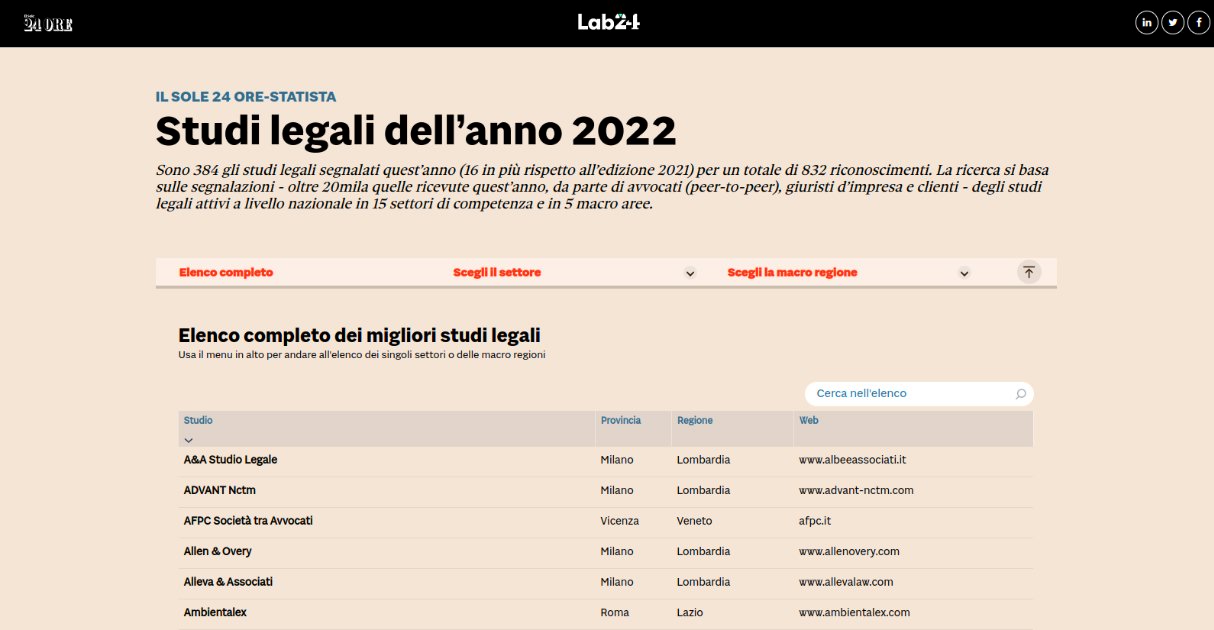Click the magnifier icon in search box
The height and width of the screenshot is (630, 1214).
pos(1020,394)
